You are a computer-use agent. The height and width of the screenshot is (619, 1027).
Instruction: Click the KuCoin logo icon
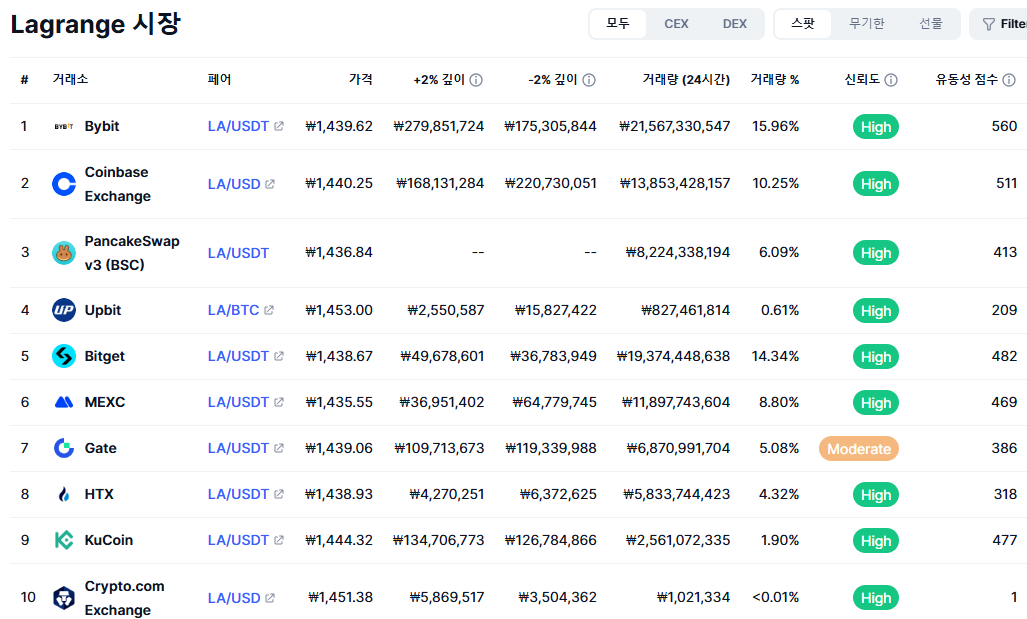click(64, 540)
